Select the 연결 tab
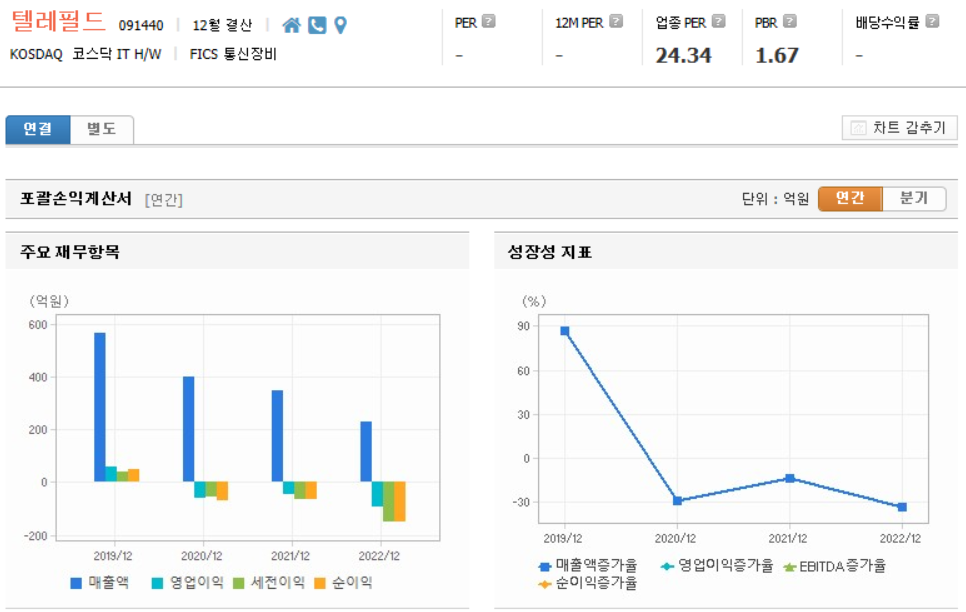Image resolution: width=966 pixels, height=612 pixels. [x=38, y=129]
